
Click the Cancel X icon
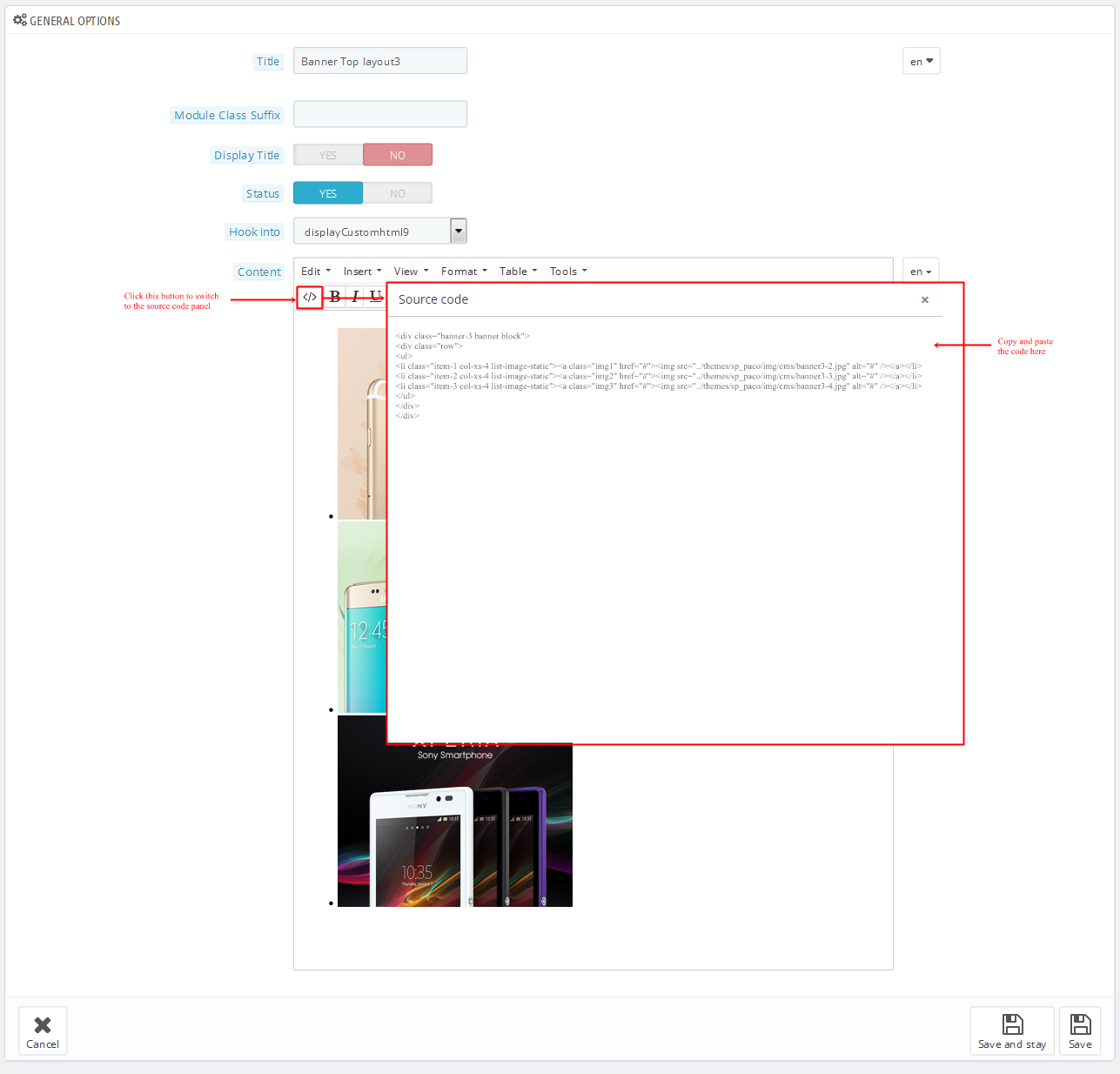click(43, 1024)
